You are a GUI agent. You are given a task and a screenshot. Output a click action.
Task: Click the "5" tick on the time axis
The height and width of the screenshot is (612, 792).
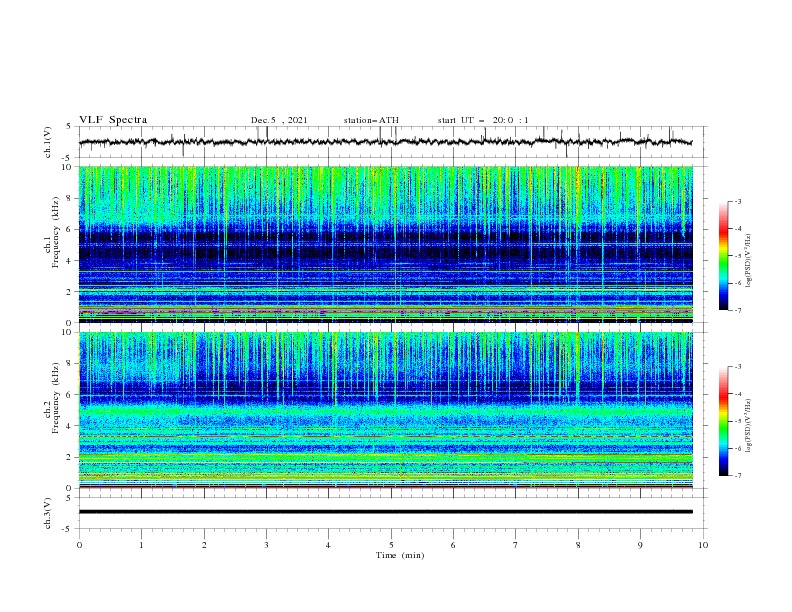pos(391,545)
